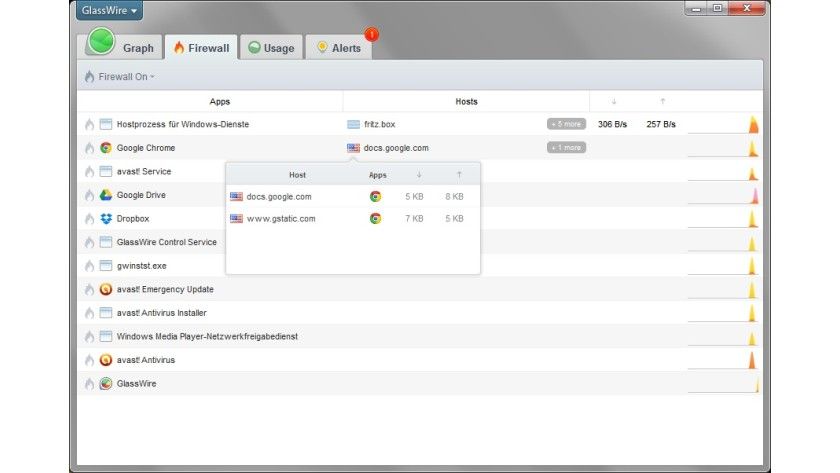Click Chrome icon in www.gstatic.com popup row

click(376, 219)
